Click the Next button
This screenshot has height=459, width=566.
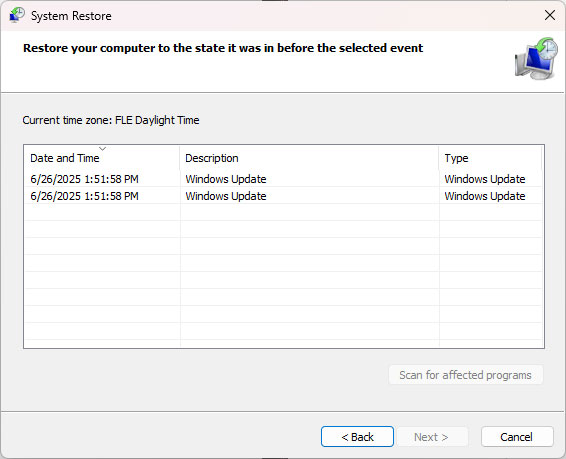click(x=432, y=437)
